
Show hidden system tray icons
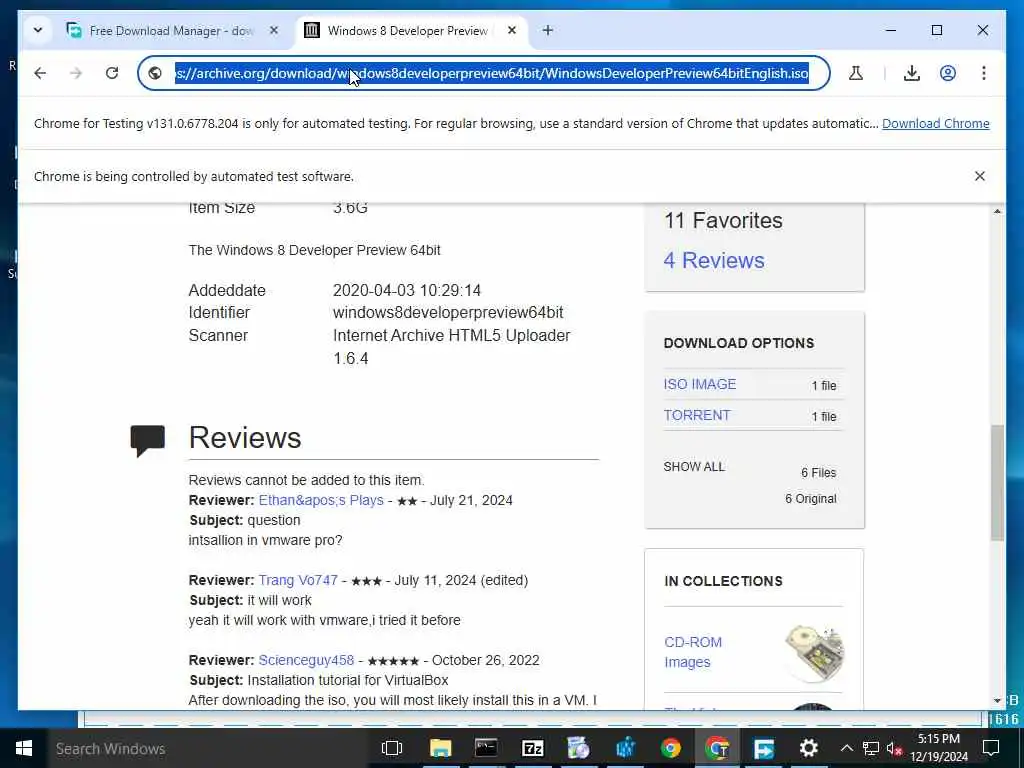click(846, 748)
